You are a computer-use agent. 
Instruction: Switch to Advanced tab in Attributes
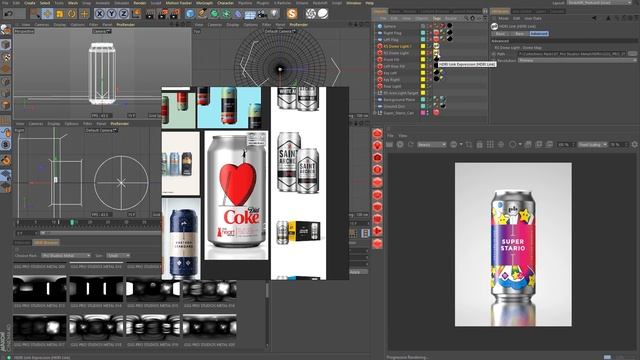point(539,33)
